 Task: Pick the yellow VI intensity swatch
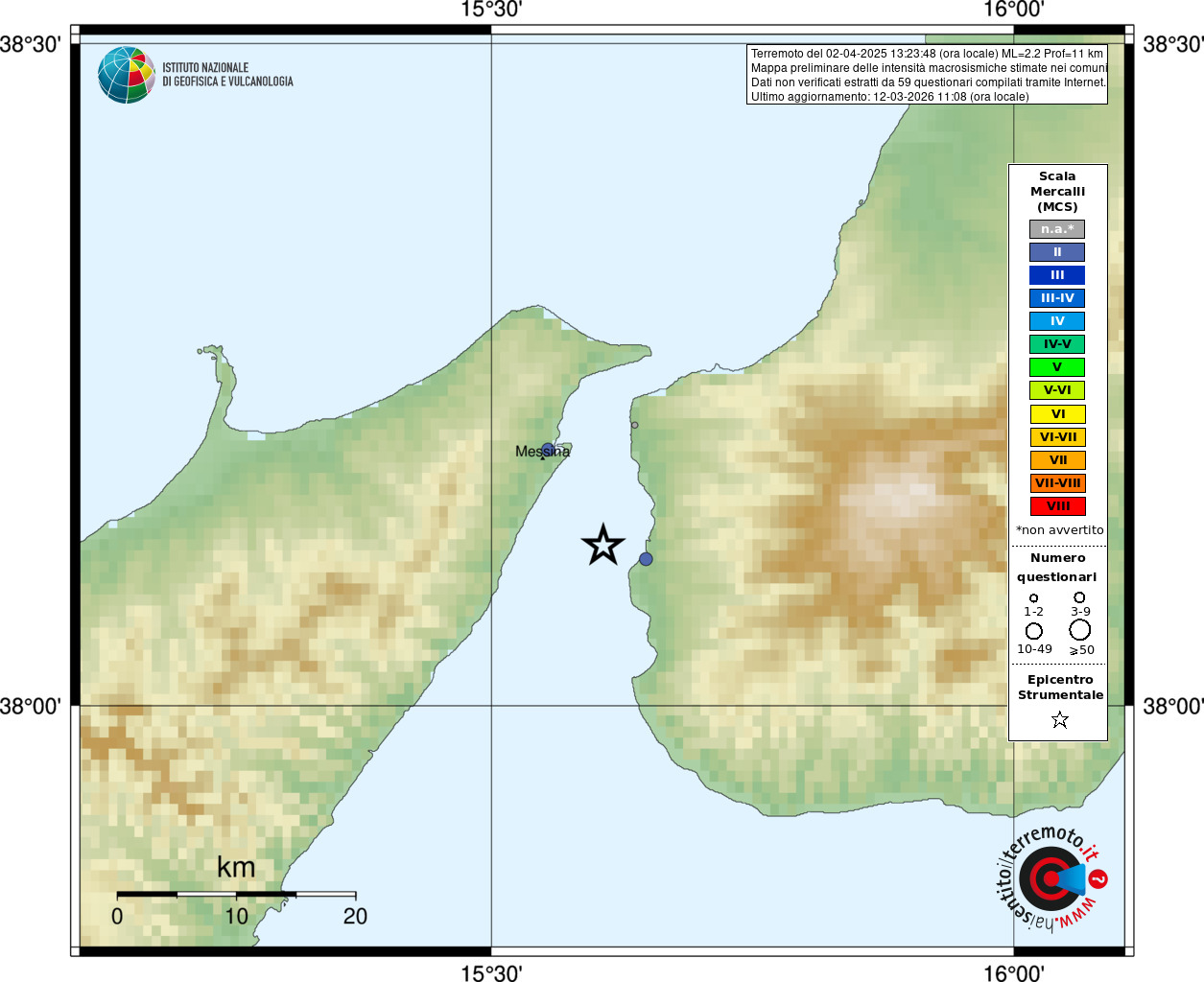tap(1057, 414)
